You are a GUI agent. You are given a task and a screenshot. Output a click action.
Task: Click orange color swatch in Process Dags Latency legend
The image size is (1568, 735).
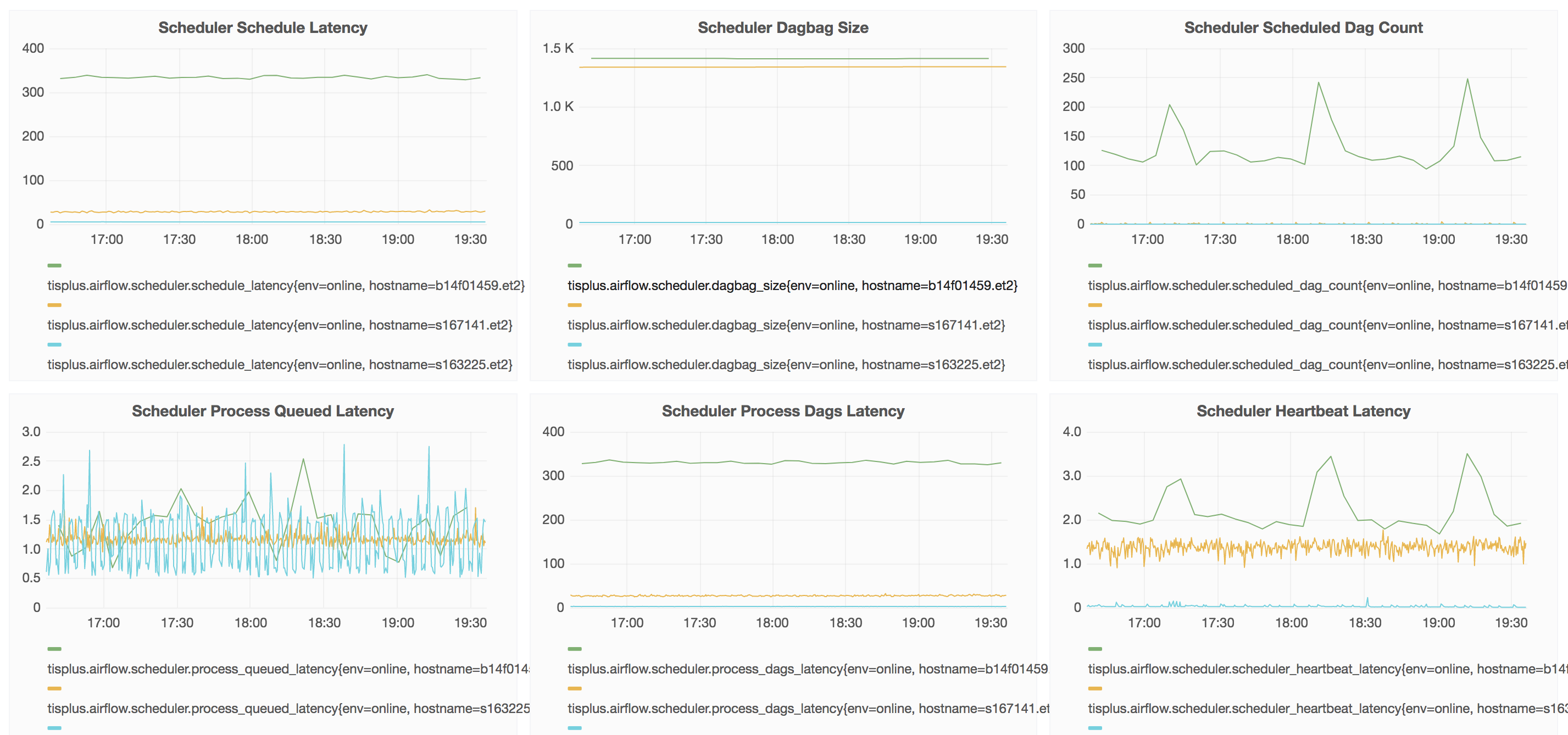[575, 688]
